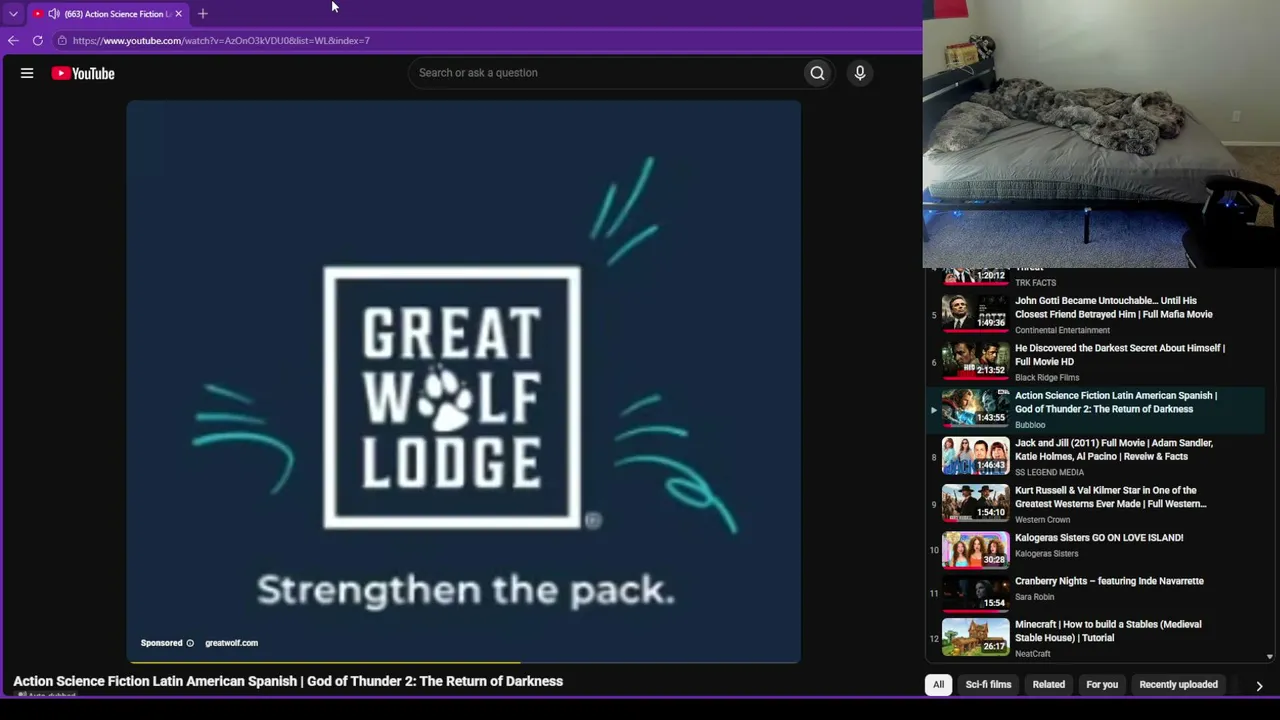Click the YouTube search box
Image resolution: width=1280 pixels, height=720 pixels.
click(605, 73)
